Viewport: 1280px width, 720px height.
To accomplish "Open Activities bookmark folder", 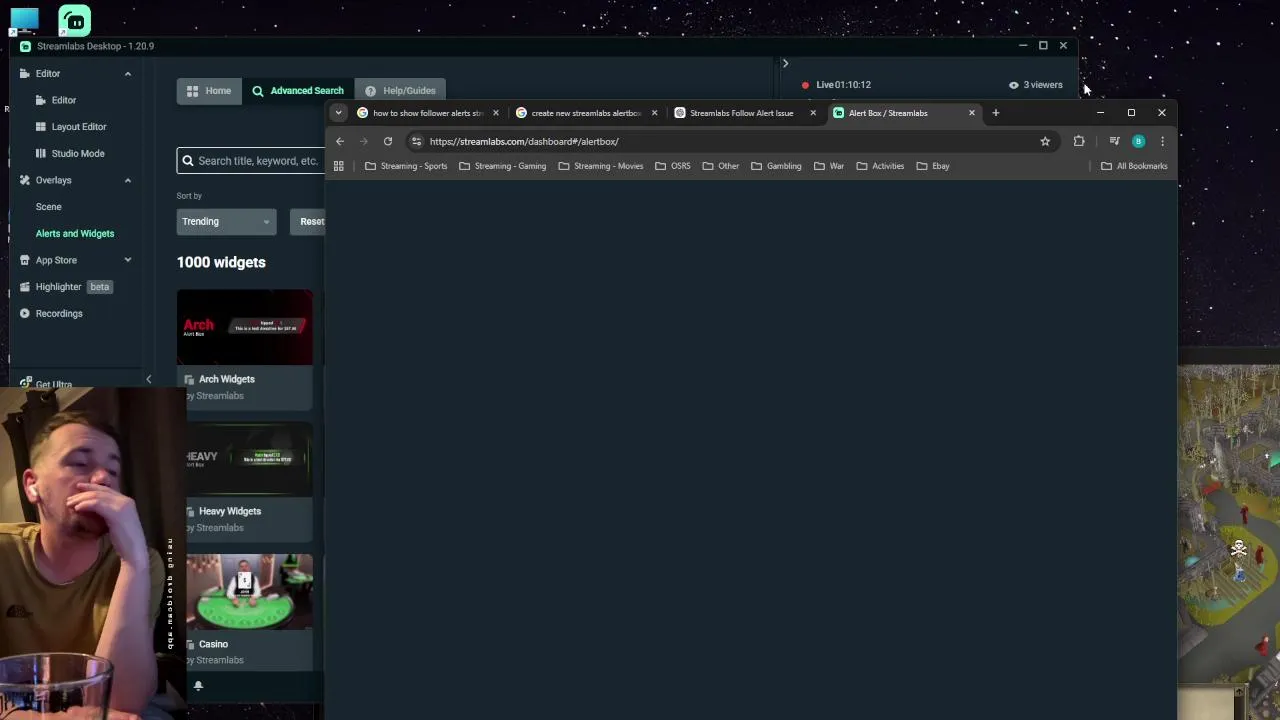I will (881, 166).
